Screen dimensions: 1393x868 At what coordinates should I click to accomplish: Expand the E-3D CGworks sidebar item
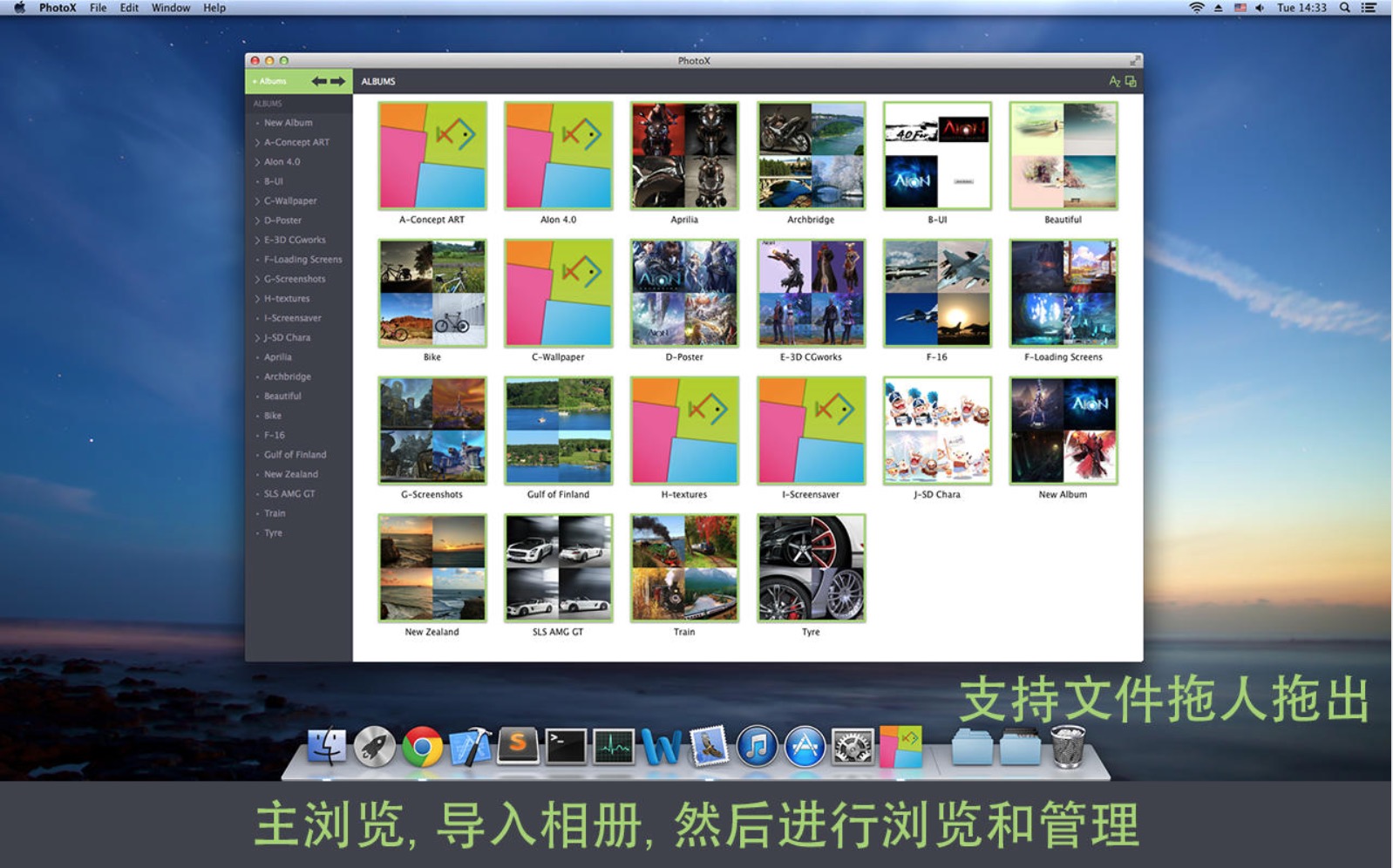pyautogui.click(x=257, y=241)
